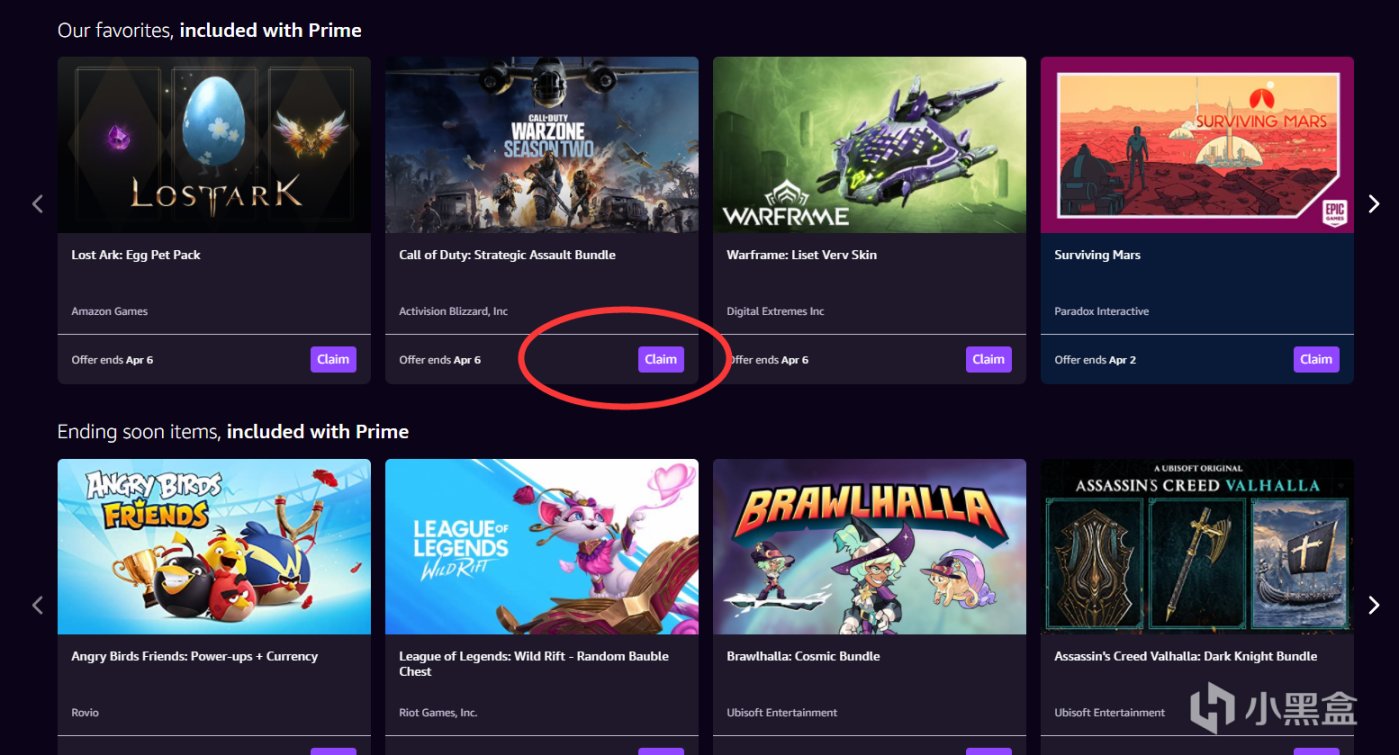Select the Our favorites, included with Prime heading
Image resolution: width=1399 pixels, height=755 pixels.
209,31
